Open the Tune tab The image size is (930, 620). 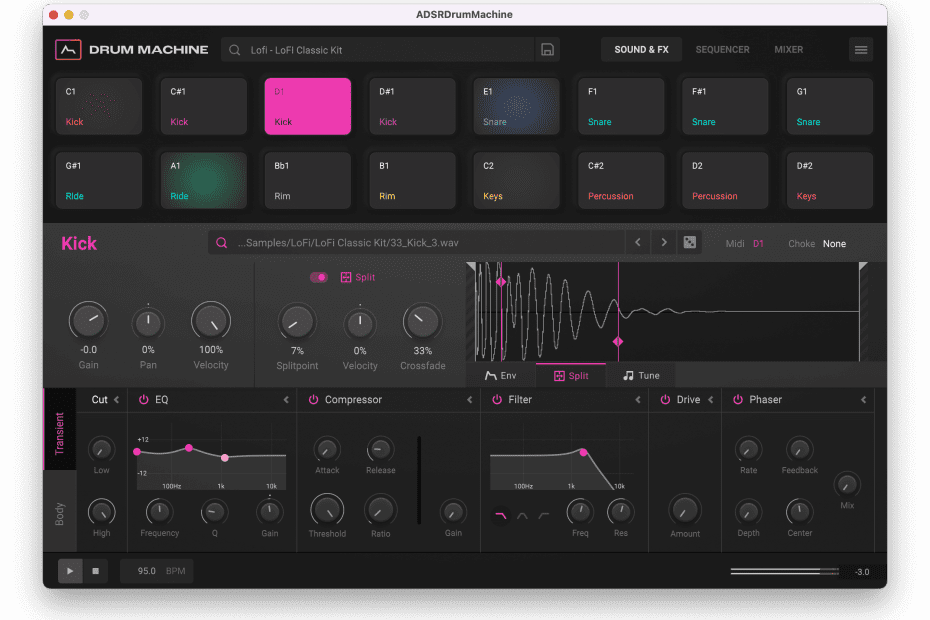pos(641,376)
